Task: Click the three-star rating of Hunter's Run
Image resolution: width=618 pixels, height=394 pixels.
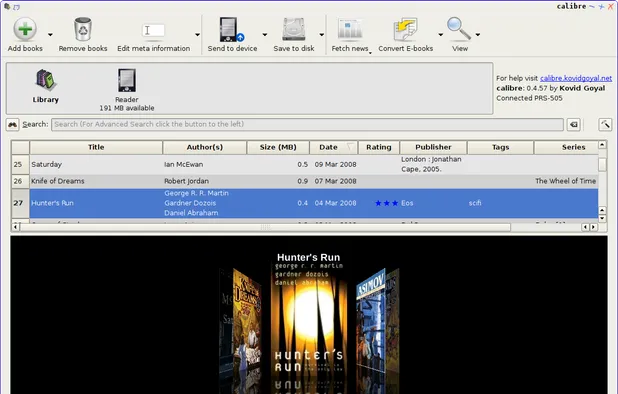Action: coord(387,203)
